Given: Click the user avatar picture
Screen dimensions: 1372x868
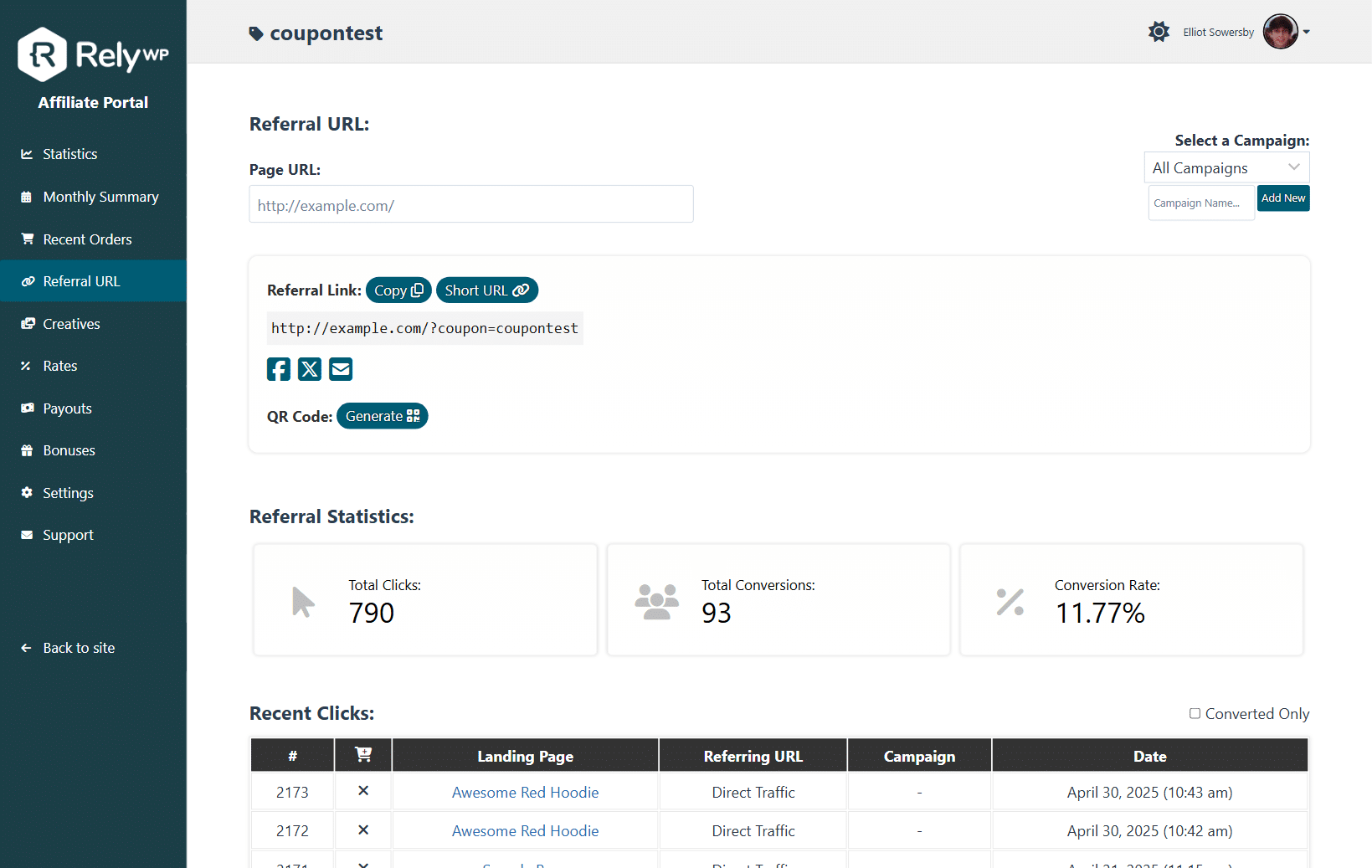Looking at the screenshot, I should tap(1280, 32).
